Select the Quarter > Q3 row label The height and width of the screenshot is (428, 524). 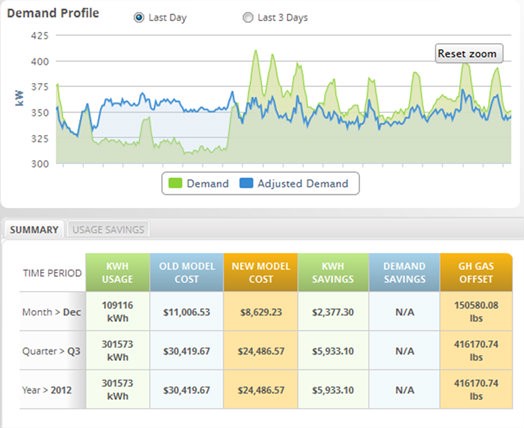[51, 351]
